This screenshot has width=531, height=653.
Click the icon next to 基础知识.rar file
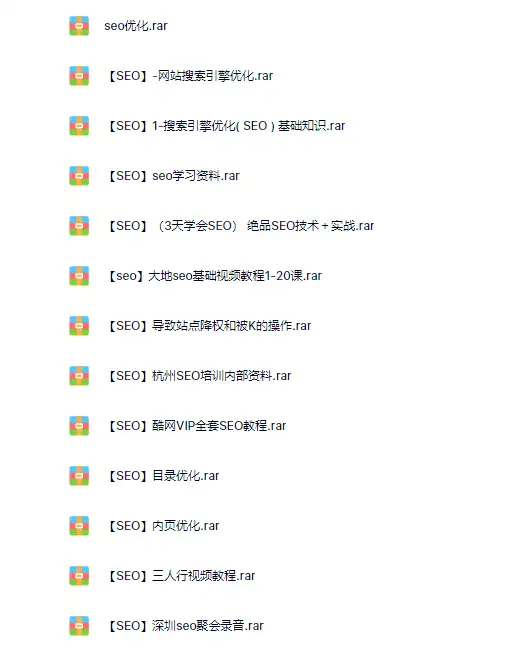79,126
